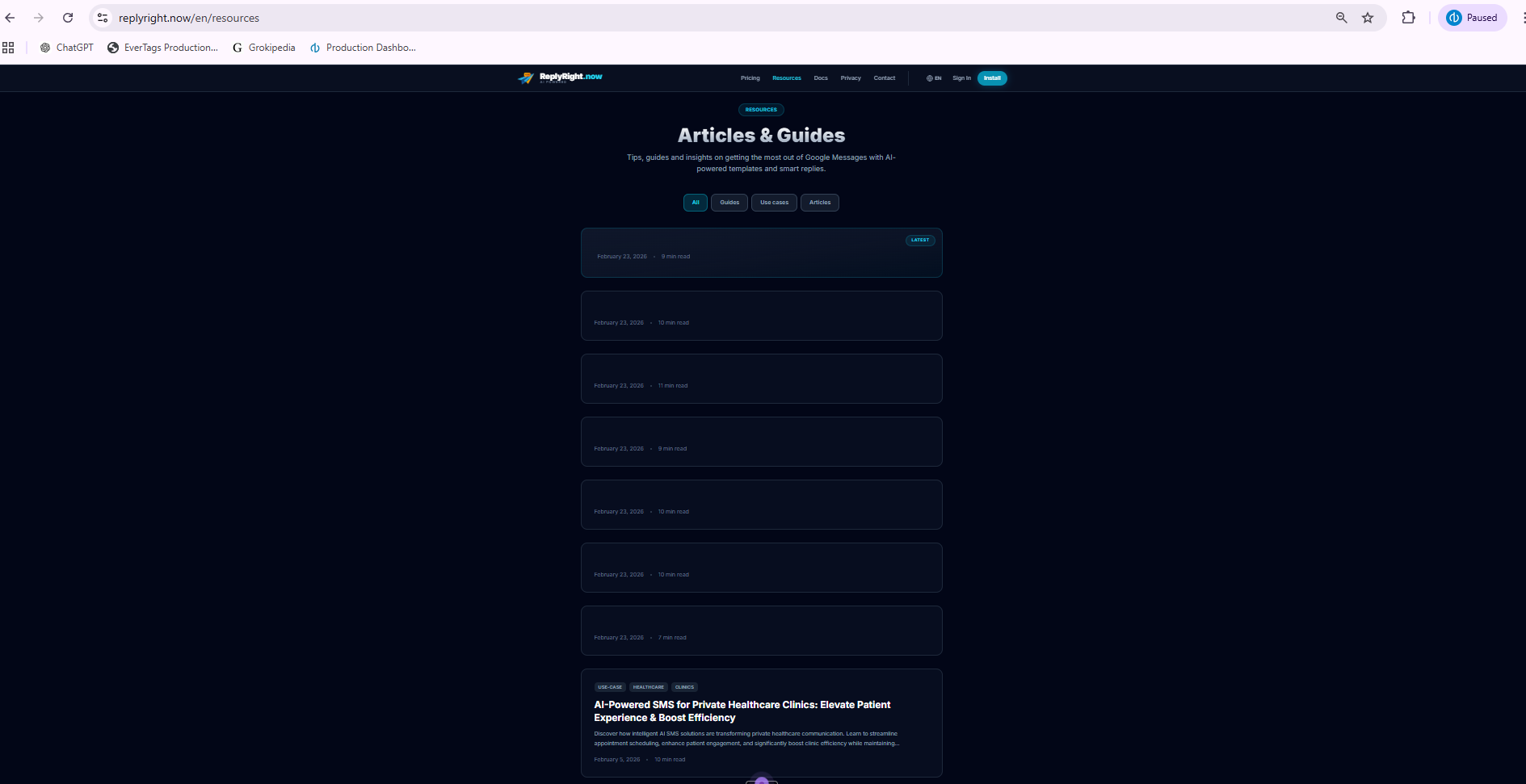Image resolution: width=1526 pixels, height=784 pixels.
Task: Click the zoom magnifier icon in address bar
Action: pos(1341,18)
